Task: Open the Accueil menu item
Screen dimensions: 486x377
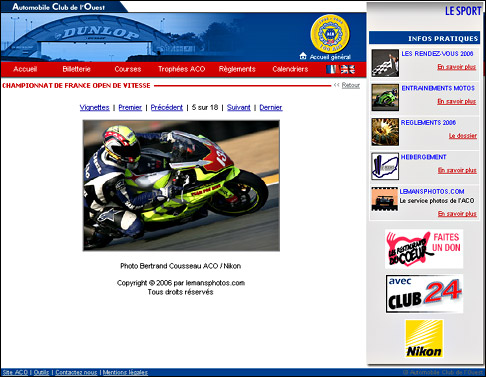Action: (25, 69)
